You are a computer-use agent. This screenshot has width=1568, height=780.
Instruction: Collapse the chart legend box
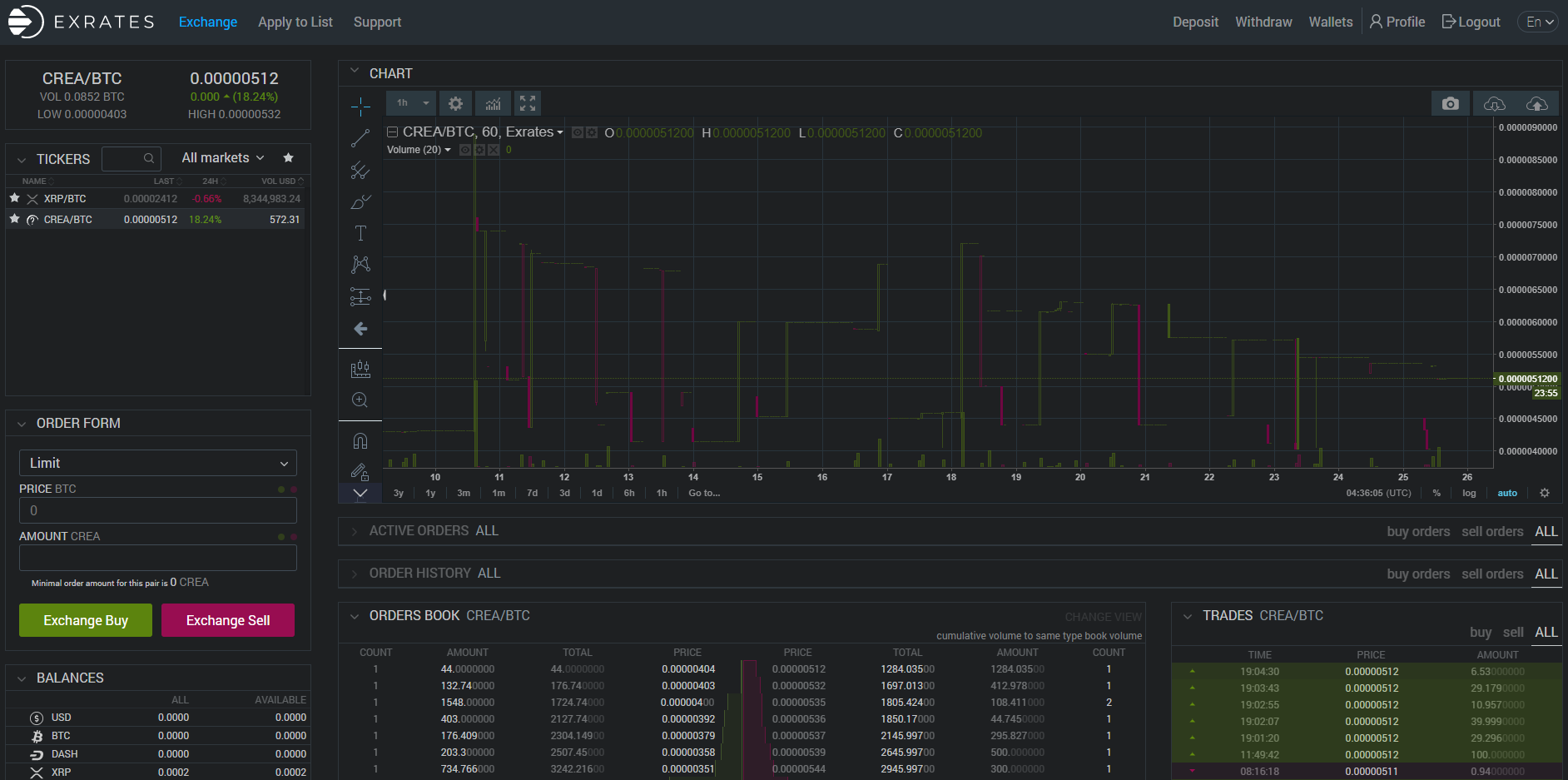pos(392,132)
